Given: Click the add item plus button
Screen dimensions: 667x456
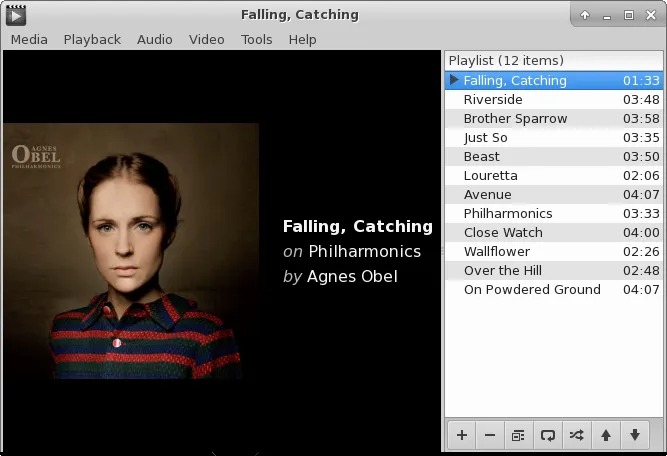Looking at the screenshot, I should tap(462, 435).
